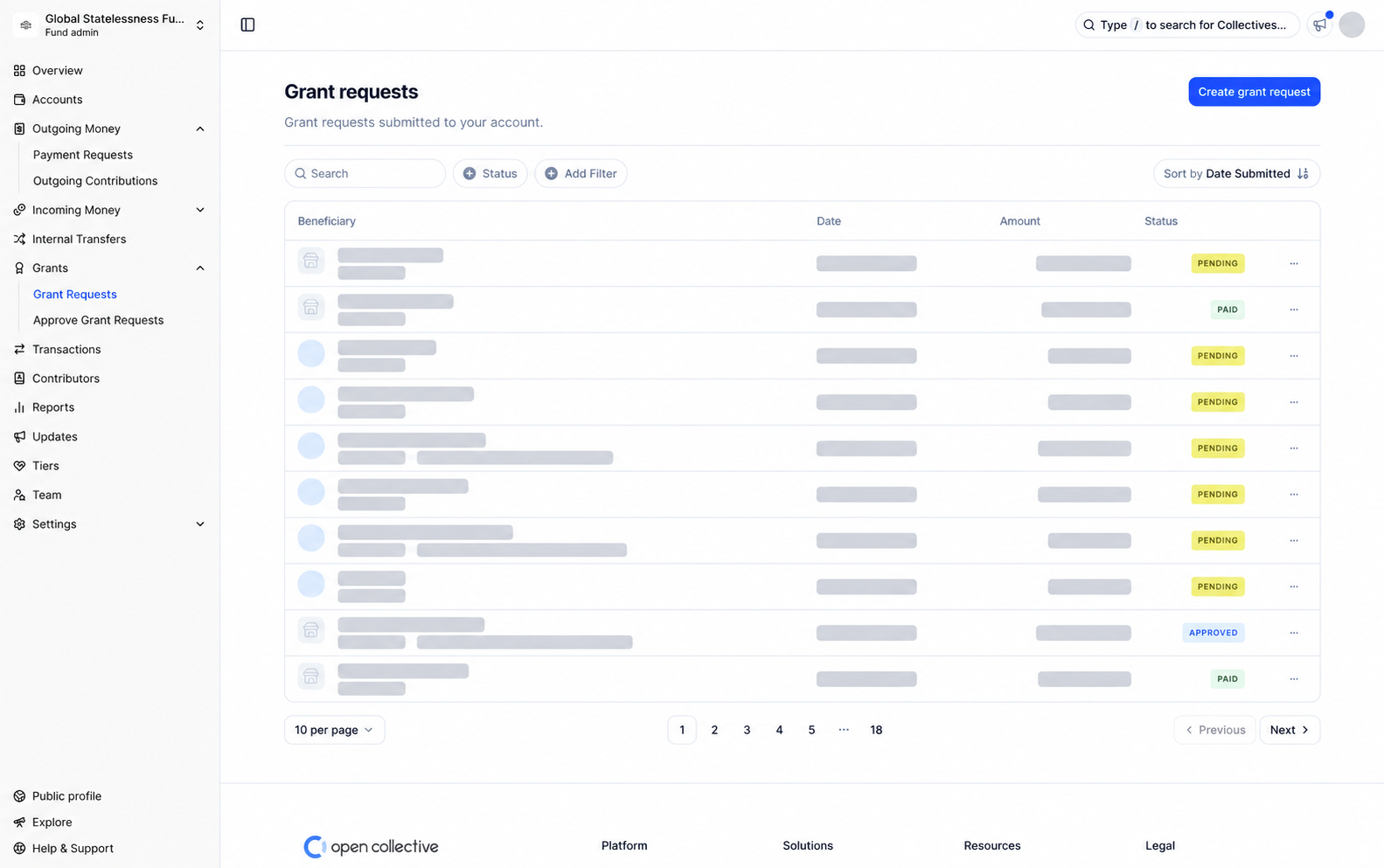1384x868 pixels.
Task: Click the Overview grid icon
Action: click(19, 71)
